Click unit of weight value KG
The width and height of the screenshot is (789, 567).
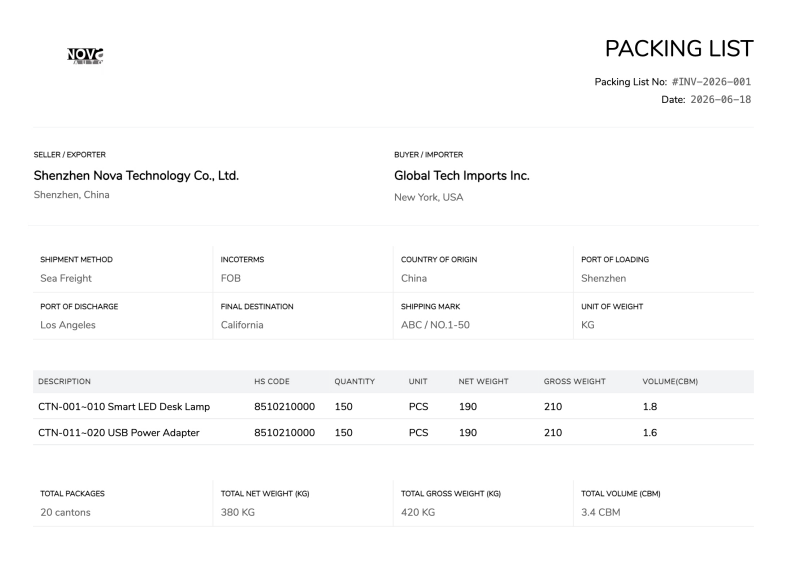[x=588, y=325]
